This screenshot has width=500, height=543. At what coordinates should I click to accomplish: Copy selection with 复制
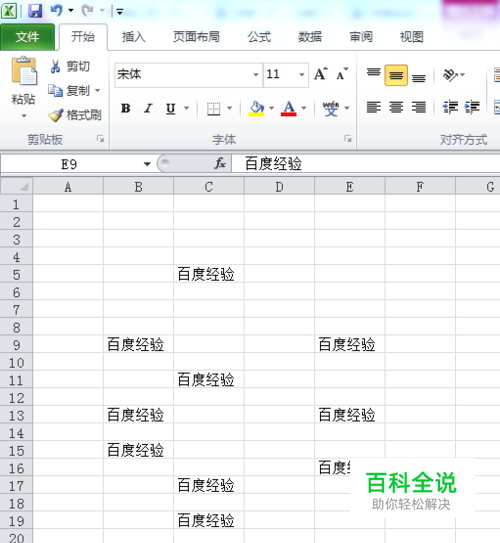[x=69, y=91]
